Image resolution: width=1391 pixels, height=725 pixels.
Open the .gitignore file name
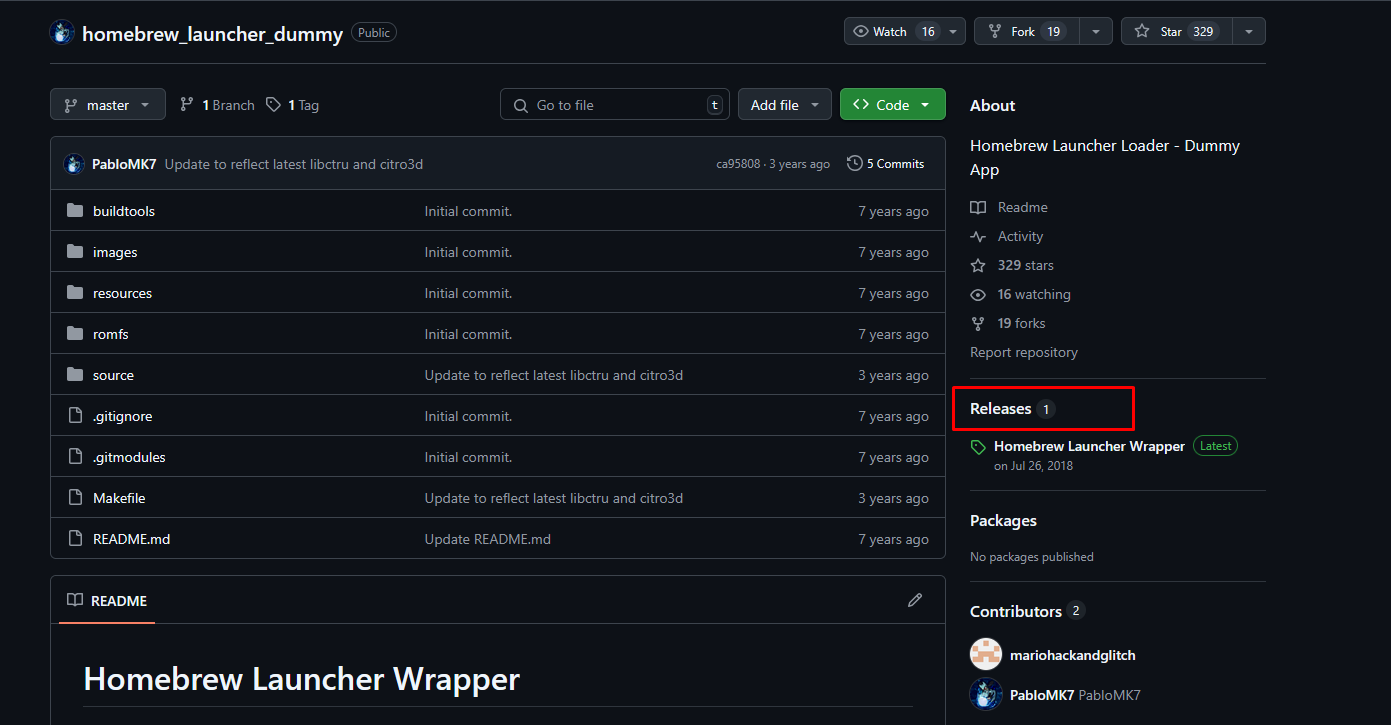123,416
